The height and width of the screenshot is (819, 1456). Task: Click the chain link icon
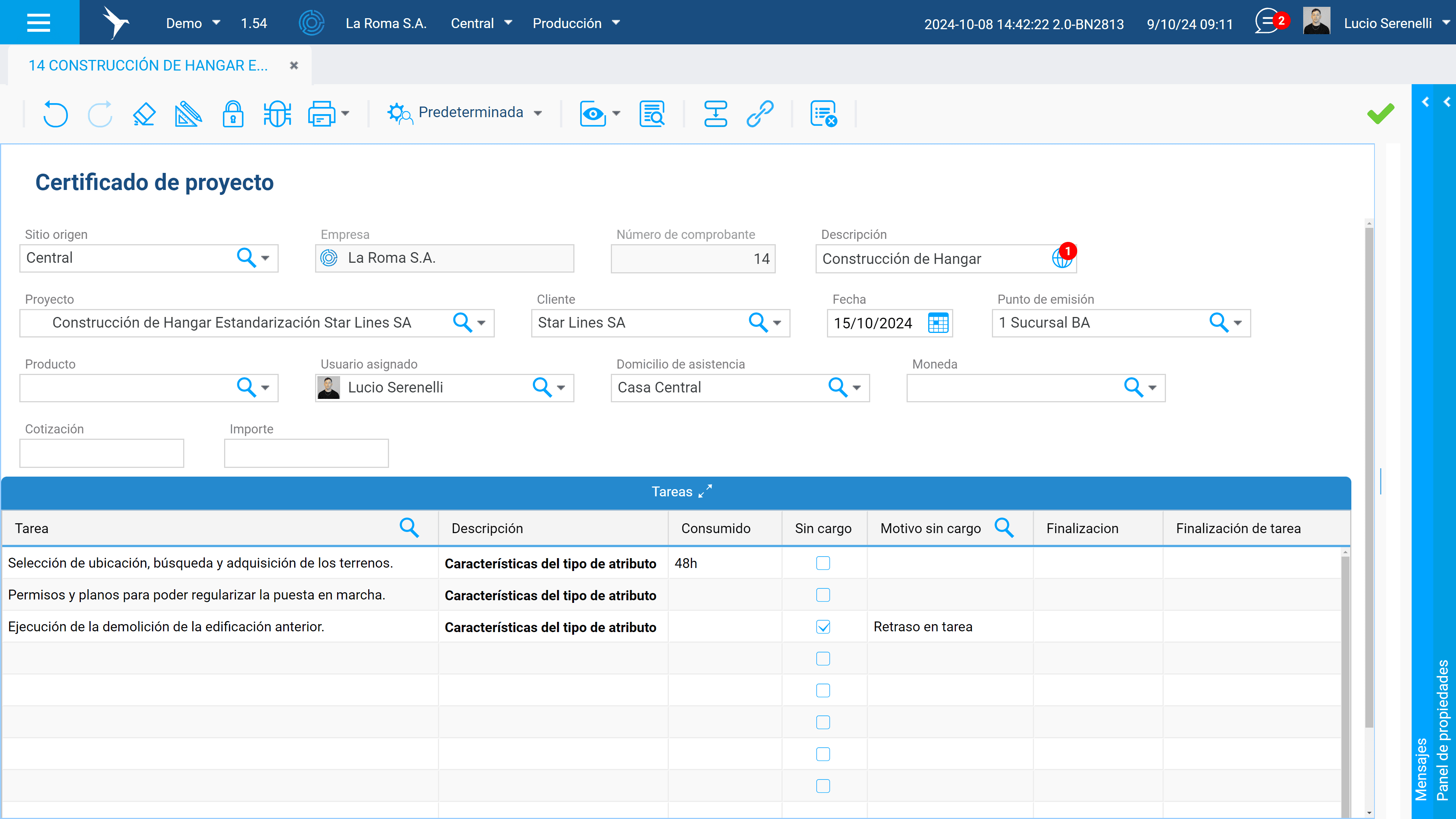click(759, 114)
